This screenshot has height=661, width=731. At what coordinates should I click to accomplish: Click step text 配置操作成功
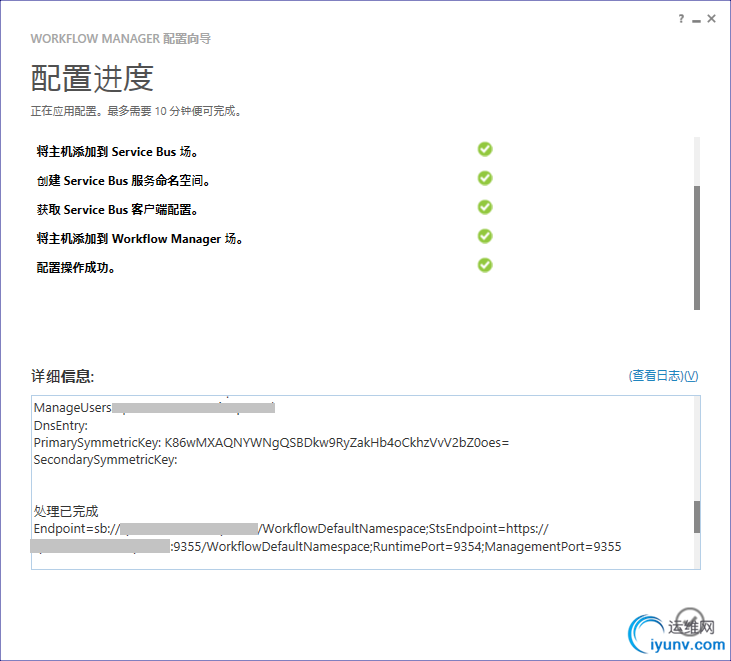[x=76, y=268]
